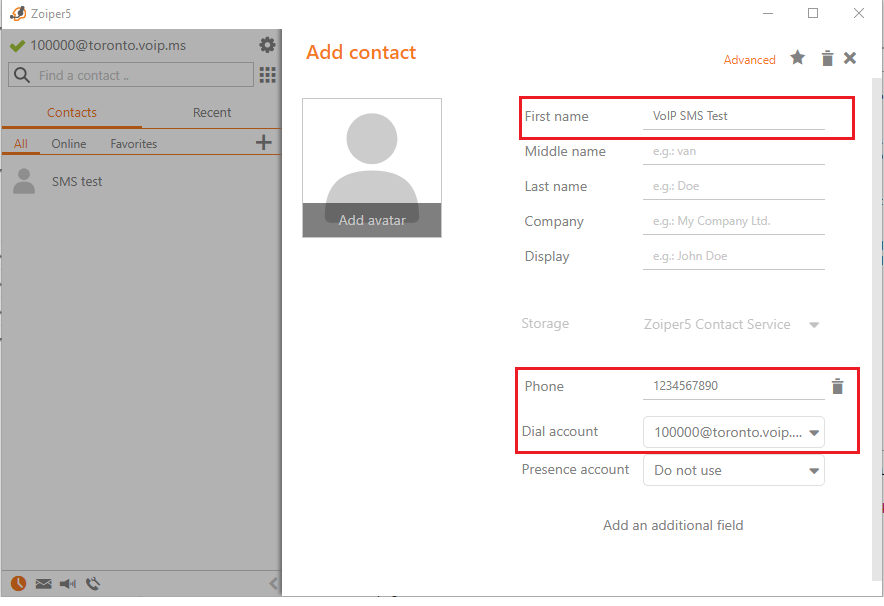Viewport: 884px width, 606px height.
Task: Open the settings gear menu
Action: [x=266, y=44]
